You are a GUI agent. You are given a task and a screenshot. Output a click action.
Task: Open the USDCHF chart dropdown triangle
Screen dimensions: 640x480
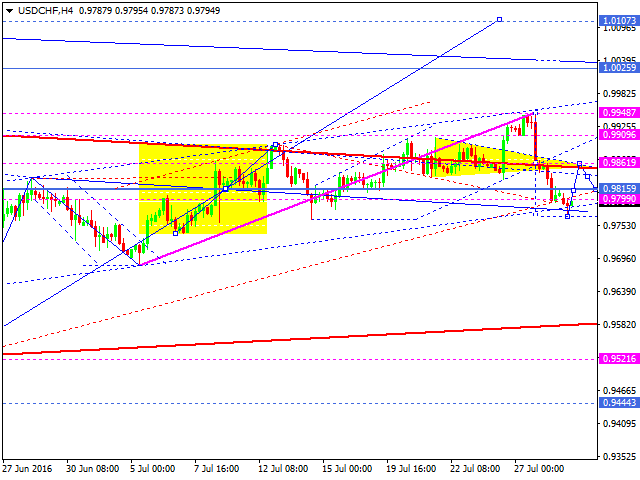(9, 11)
